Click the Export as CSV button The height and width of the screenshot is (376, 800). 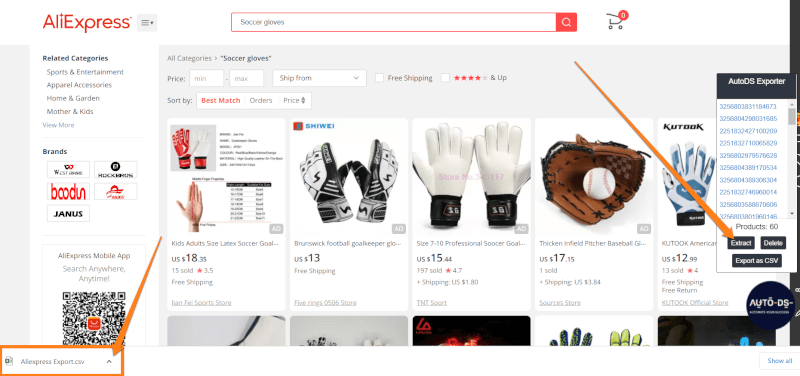point(757,261)
